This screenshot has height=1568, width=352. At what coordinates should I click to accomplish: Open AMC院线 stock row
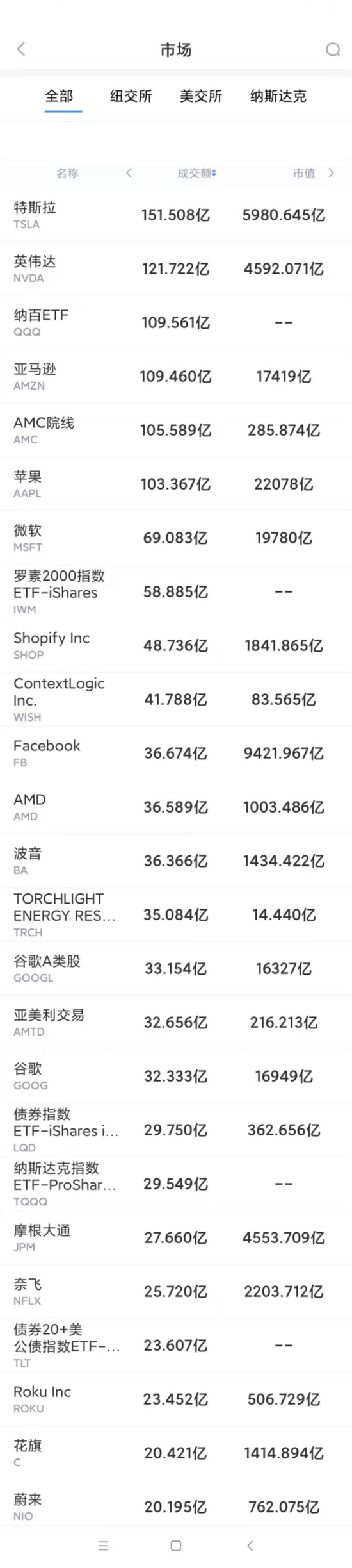click(176, 430)
